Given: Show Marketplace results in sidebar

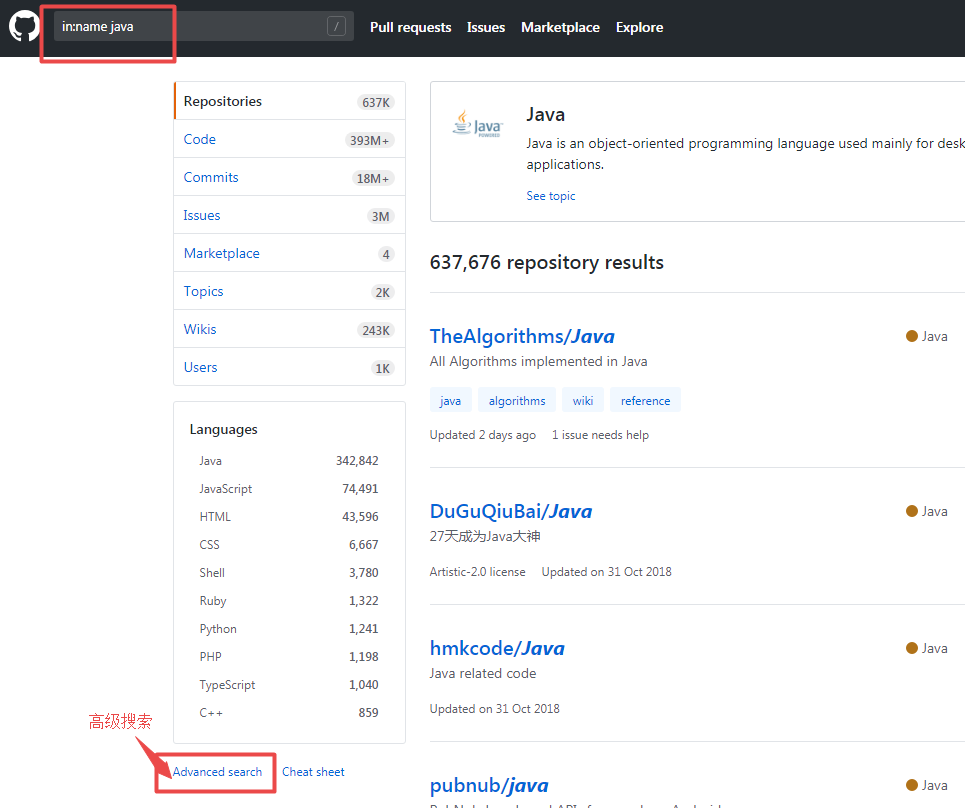Looking at the screenshot, I should [x=289, y=254].
